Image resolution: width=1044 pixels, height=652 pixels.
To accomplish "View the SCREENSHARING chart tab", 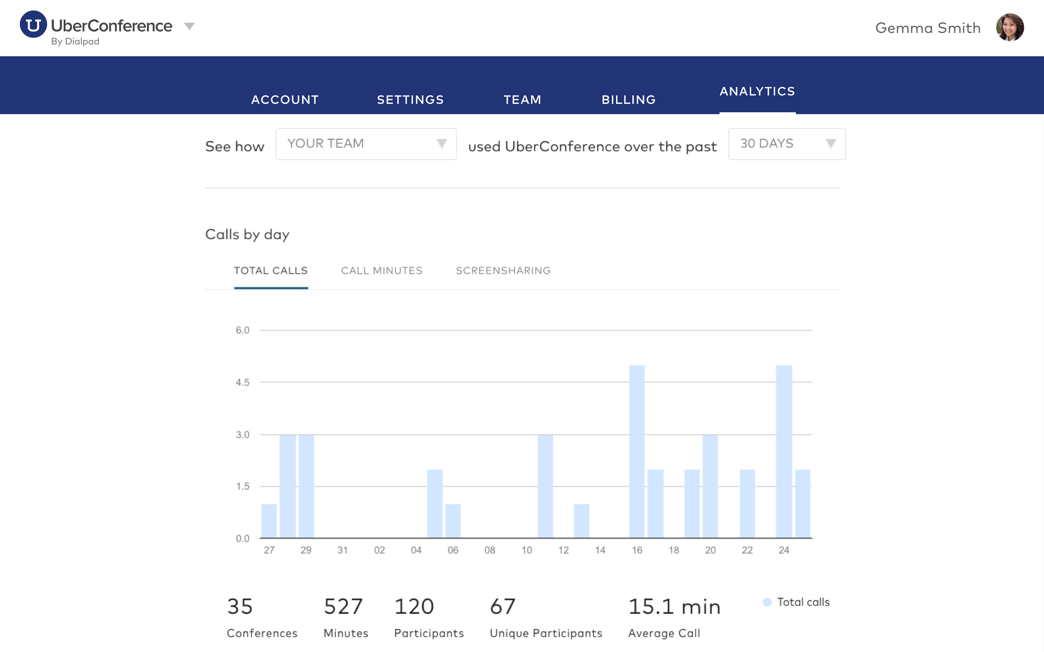I will 503,270.
